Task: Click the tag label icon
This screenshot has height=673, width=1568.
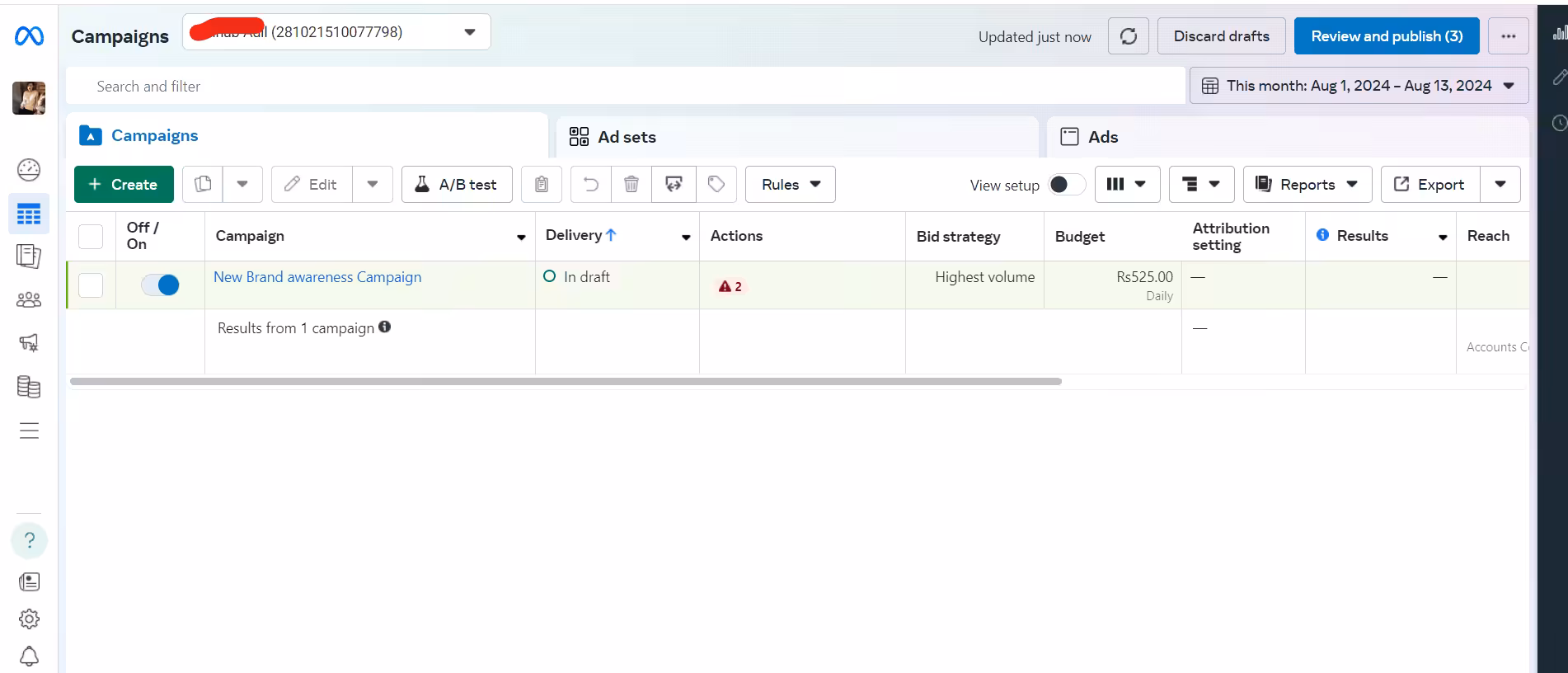Action: click(716, 184)
